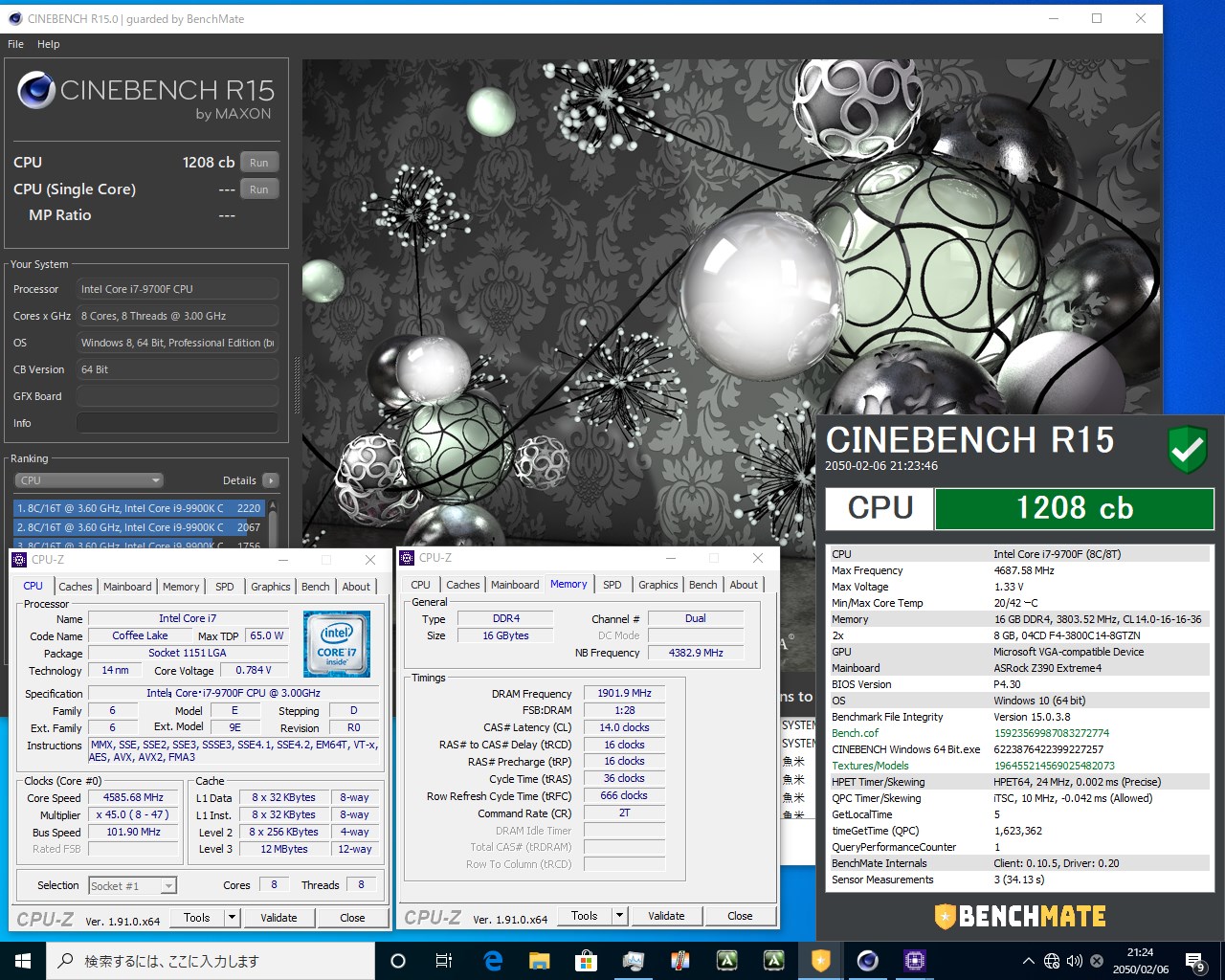Open Mainboard tab in left CPU-Z window
The width and height of the screenshot is (1225, 980).
pyautogui.click(x=127, y=587)
